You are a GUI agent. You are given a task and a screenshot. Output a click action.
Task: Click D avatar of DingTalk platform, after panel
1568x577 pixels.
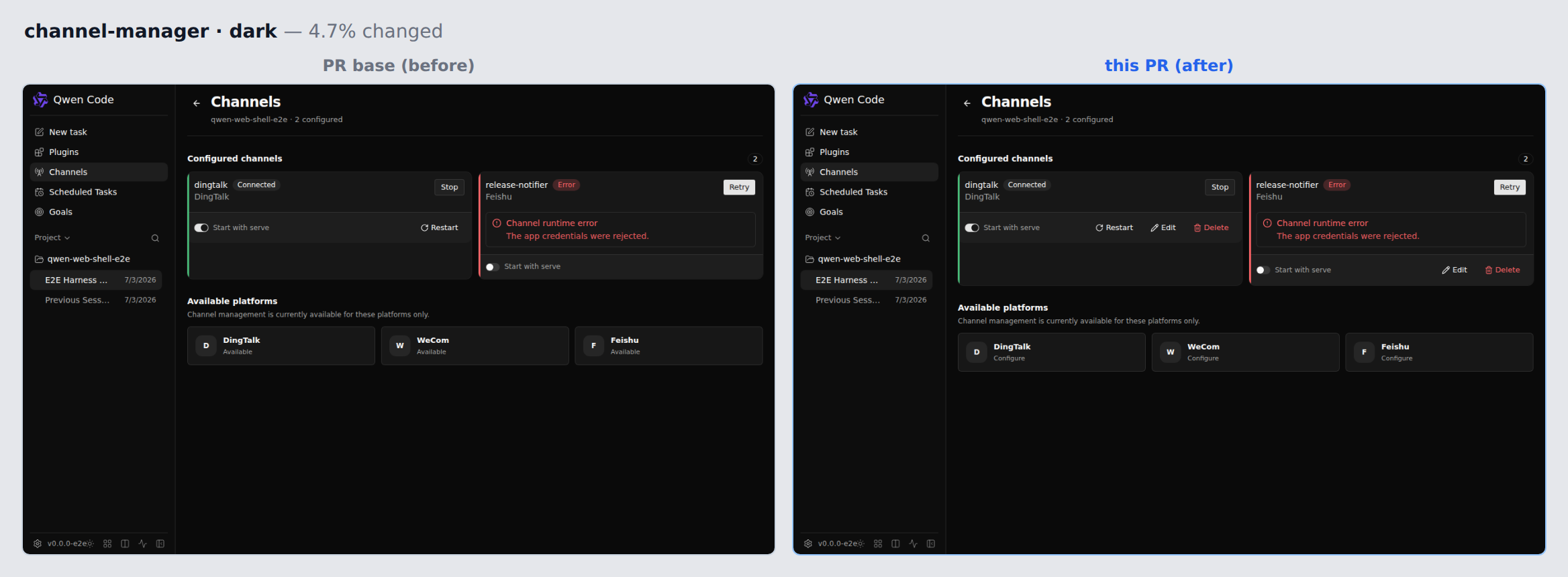(977, 352)
